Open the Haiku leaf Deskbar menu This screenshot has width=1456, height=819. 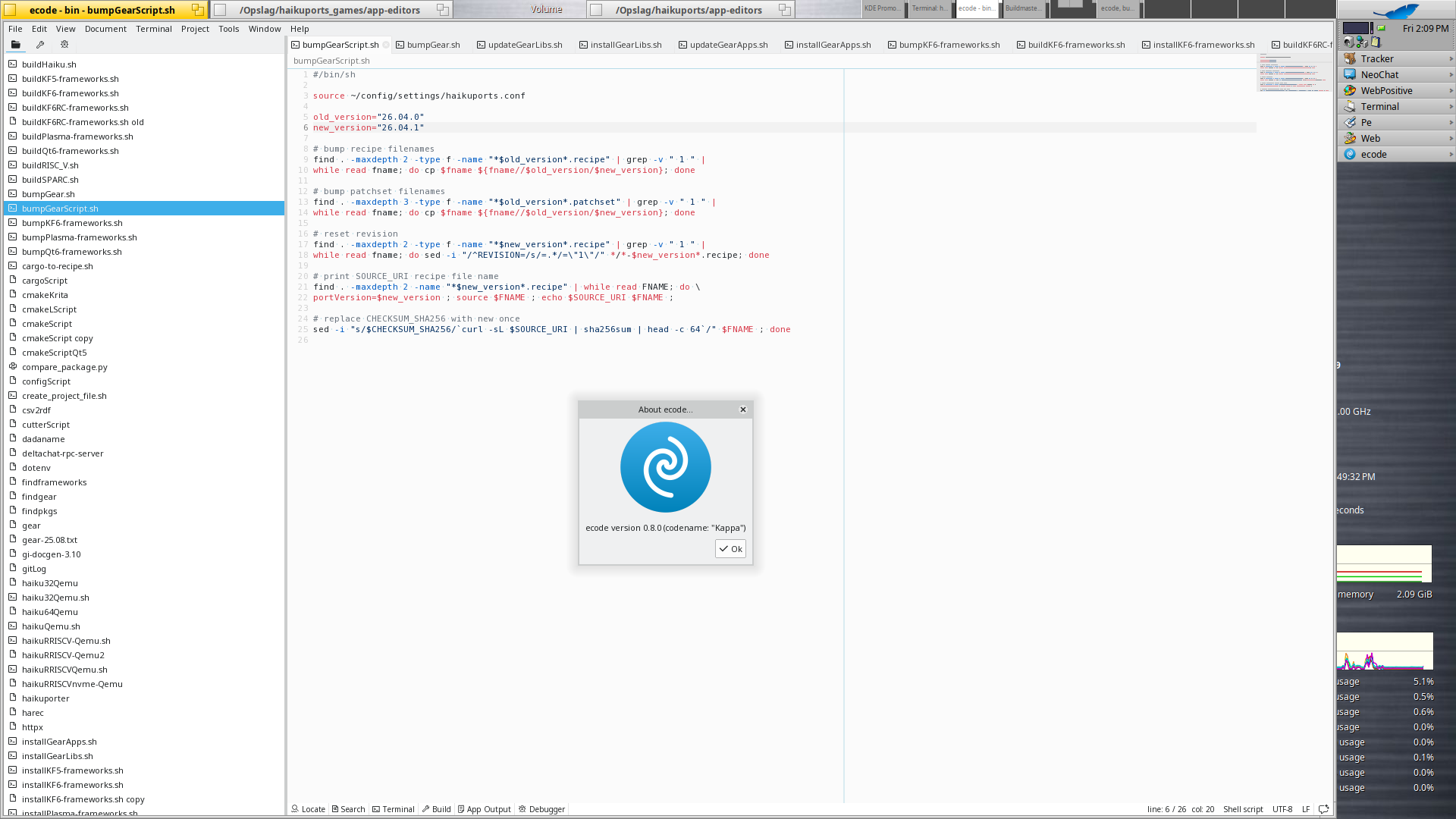[x=1396, y=11]
